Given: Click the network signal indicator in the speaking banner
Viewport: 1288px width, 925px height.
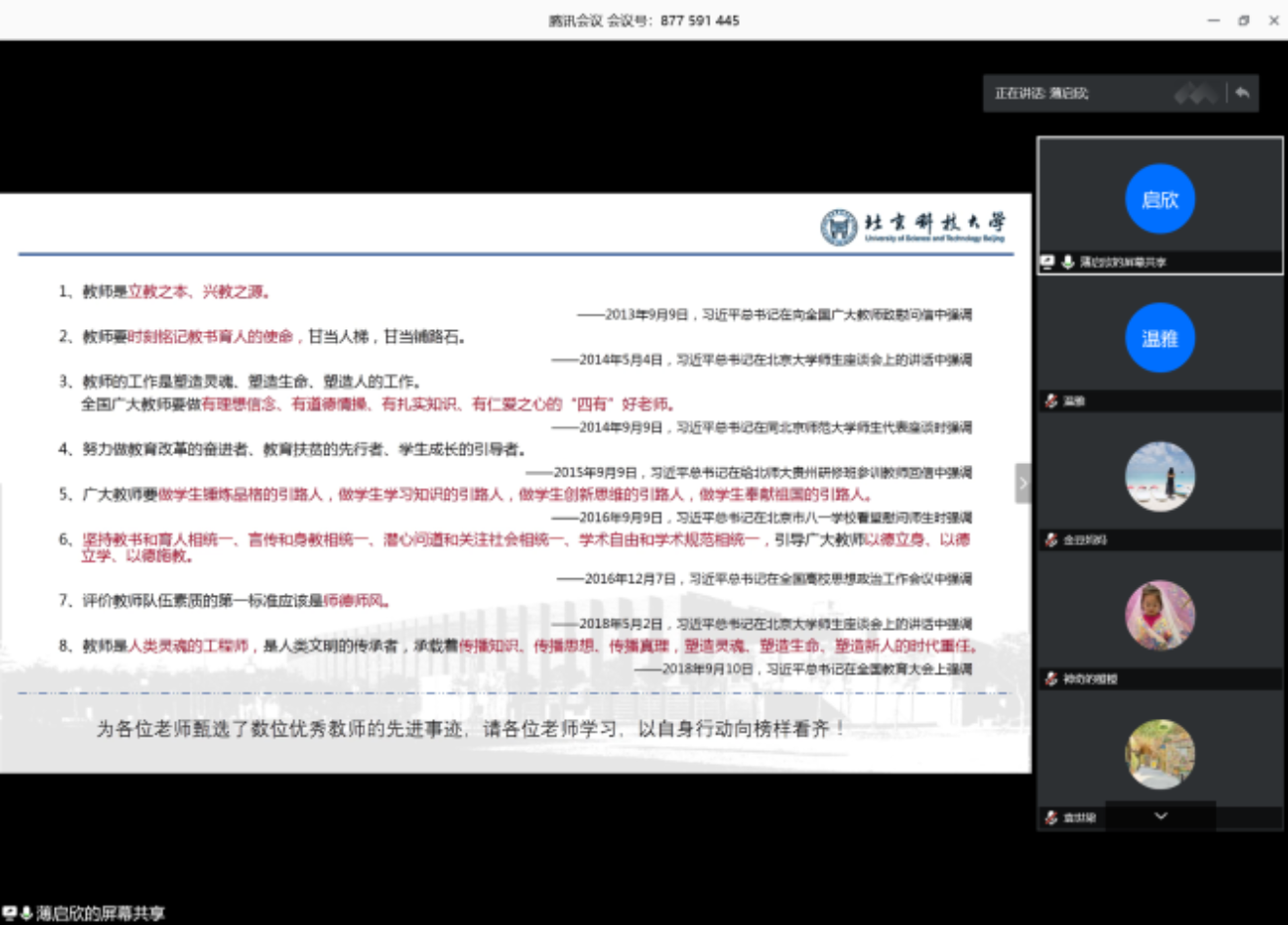Looking at the screenshot, I should coord(1194,93).
